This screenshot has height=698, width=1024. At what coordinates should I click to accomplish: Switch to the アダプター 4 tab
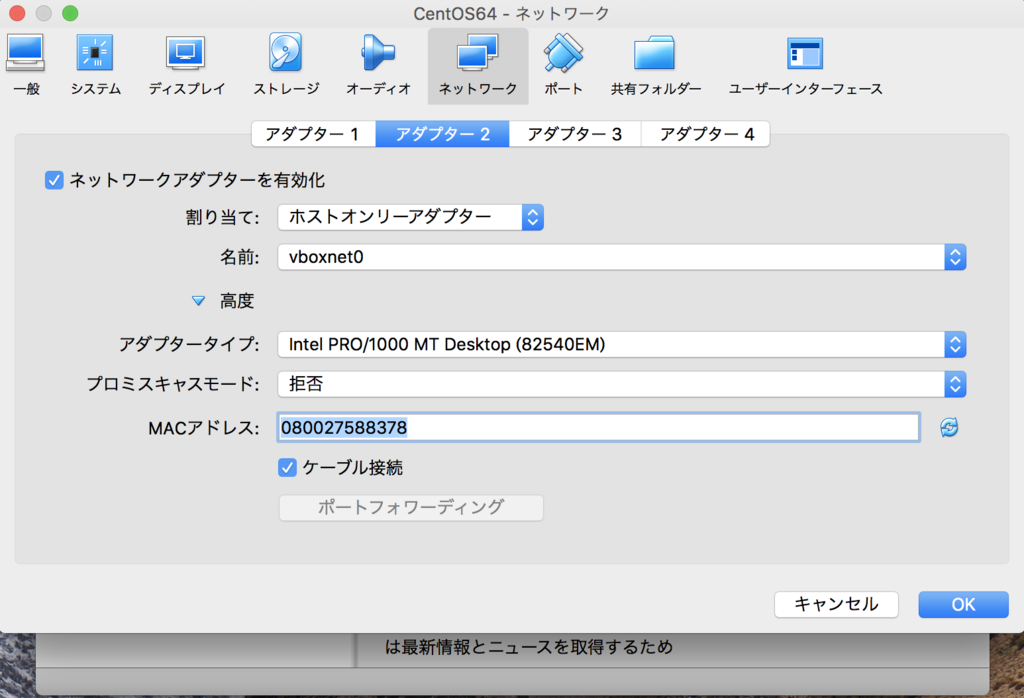click(705, 134)
